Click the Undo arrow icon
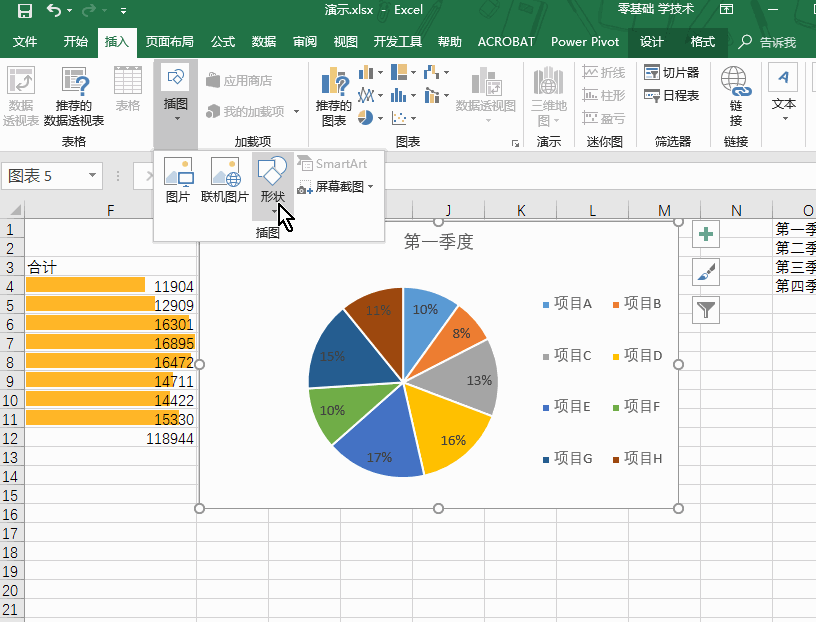Viewport: 816px width, 622px height. pos(54,10)
